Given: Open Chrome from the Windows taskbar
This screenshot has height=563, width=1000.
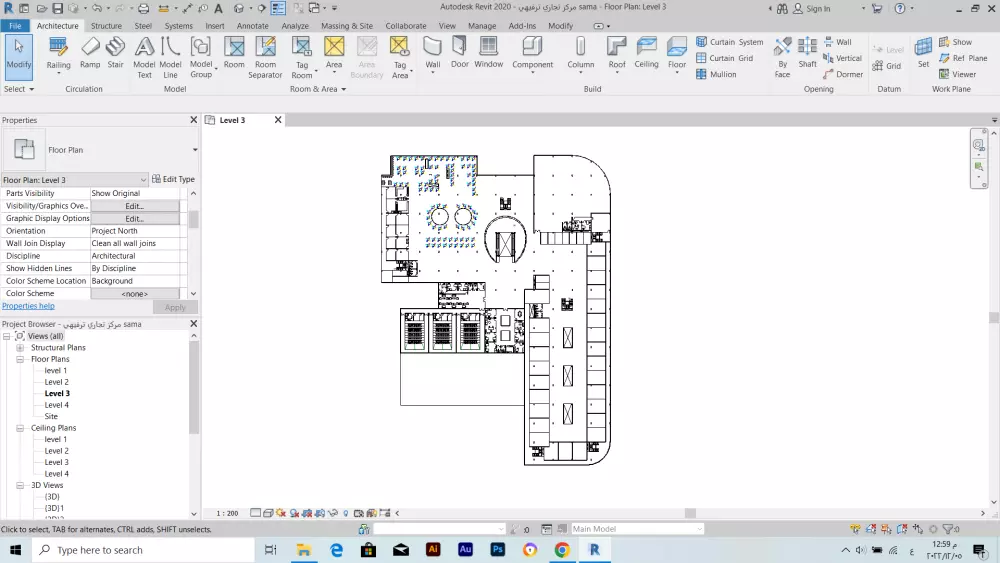Looking at the screenshot, I should pyautogui.click(x=562, y=550).
